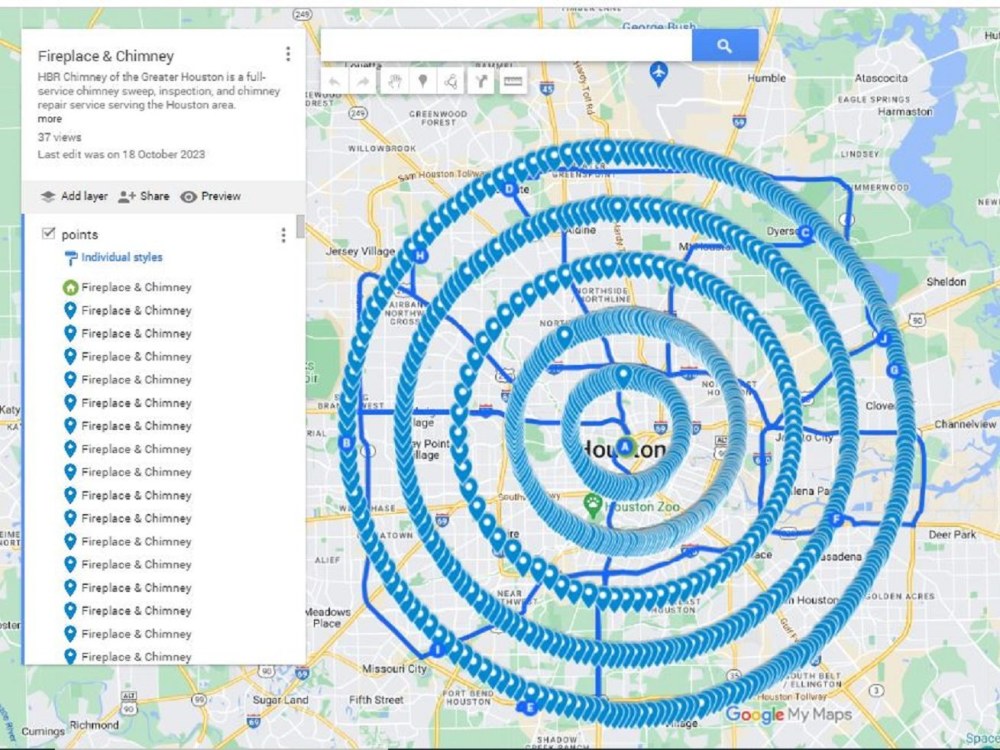Click the Meadows Place label on map
1000x750 pixels.
[x=327, y=617]
